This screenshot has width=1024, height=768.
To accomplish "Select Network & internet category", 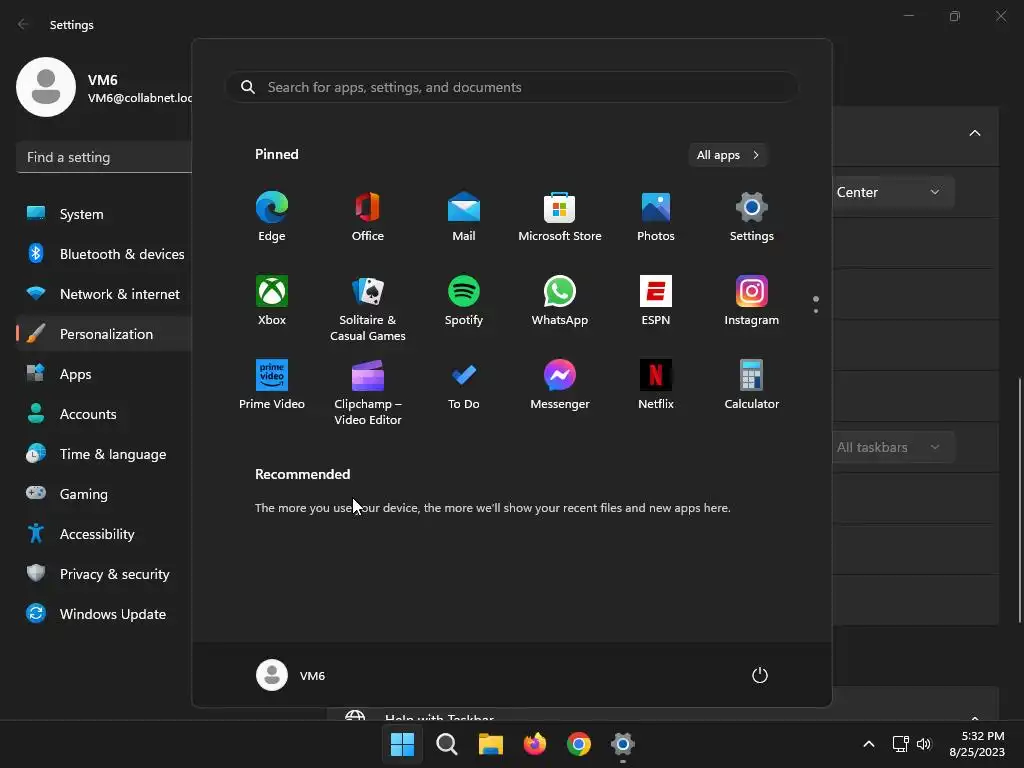I will click(x=104, y=294).
